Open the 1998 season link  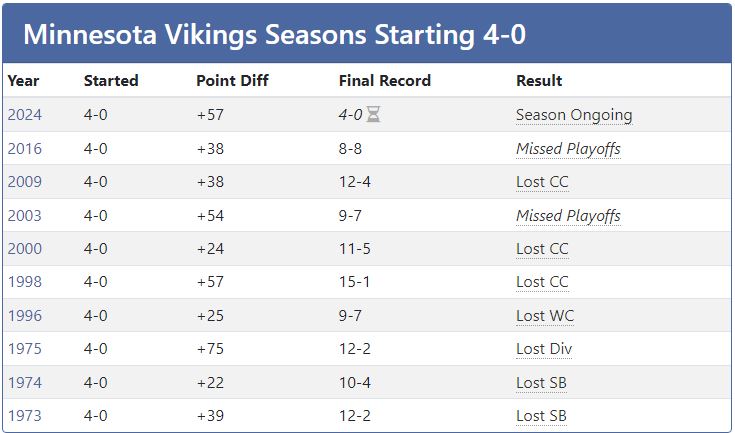[25, 282]
